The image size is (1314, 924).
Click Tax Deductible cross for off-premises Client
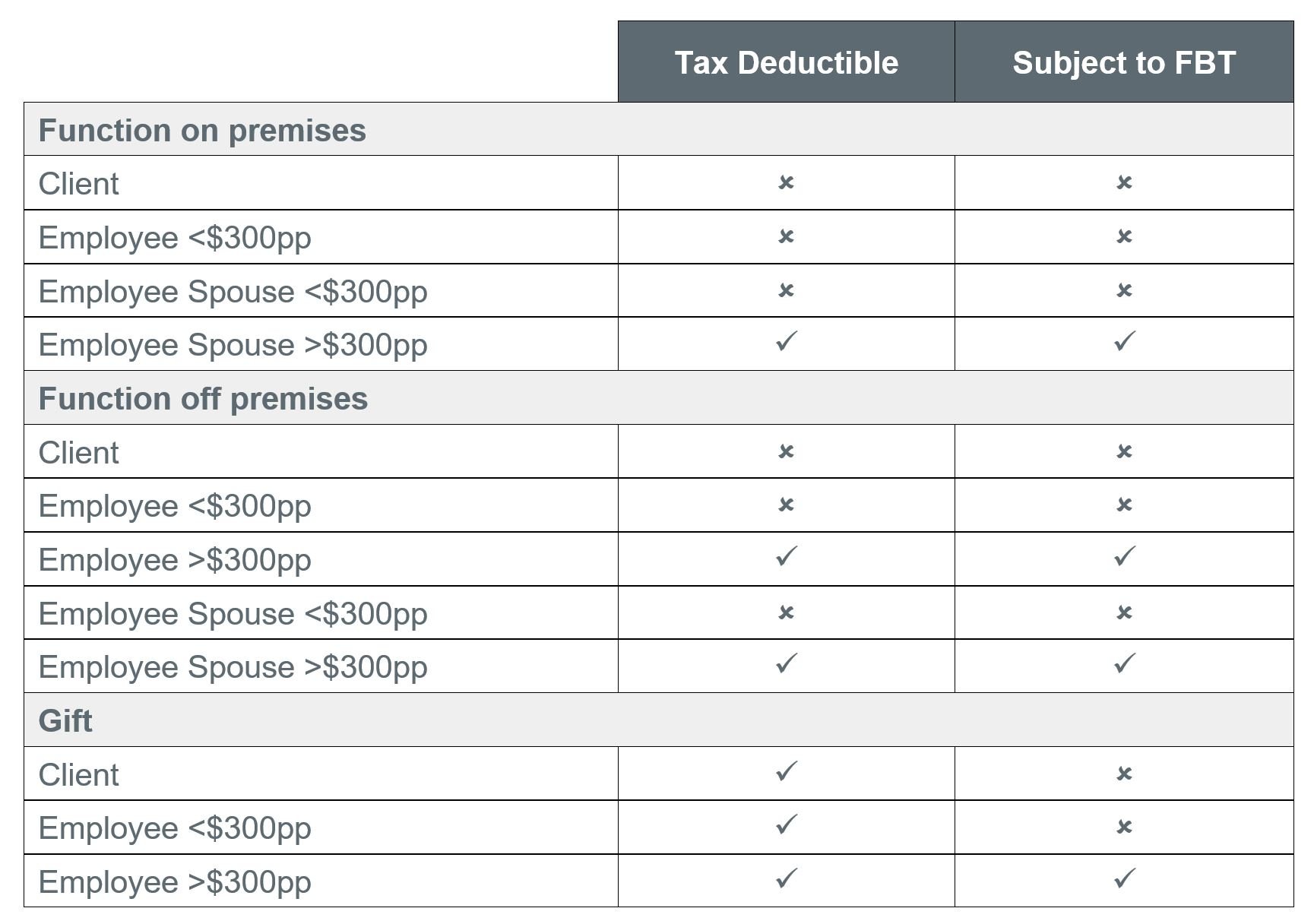786,451
